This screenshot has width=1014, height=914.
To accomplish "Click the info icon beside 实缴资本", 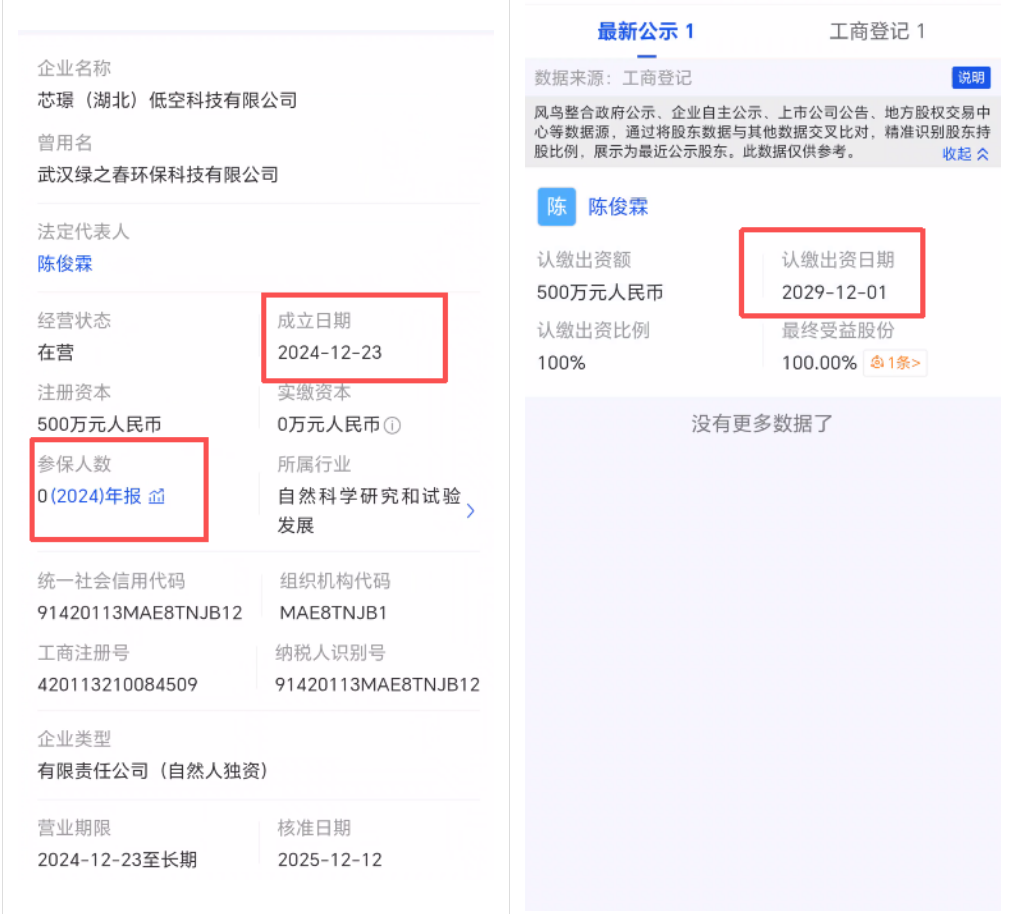I will point(393,424).
